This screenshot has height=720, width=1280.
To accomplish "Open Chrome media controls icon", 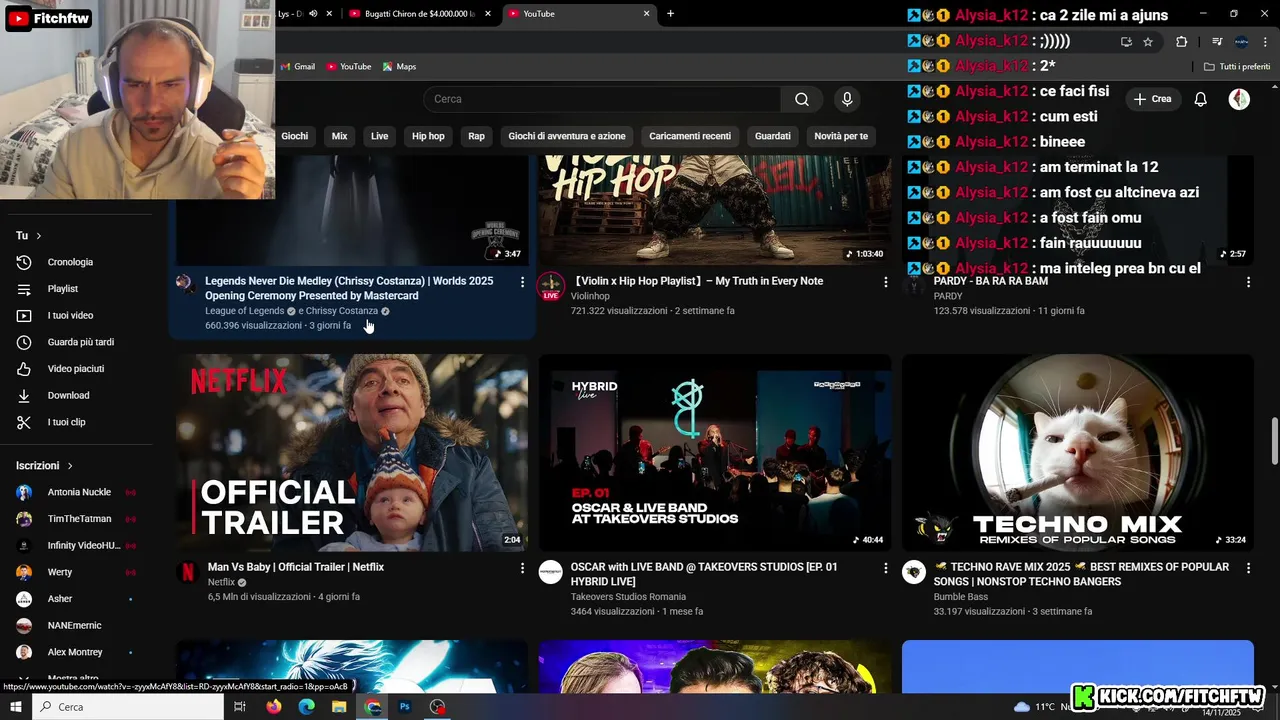I will [1217, 42].
